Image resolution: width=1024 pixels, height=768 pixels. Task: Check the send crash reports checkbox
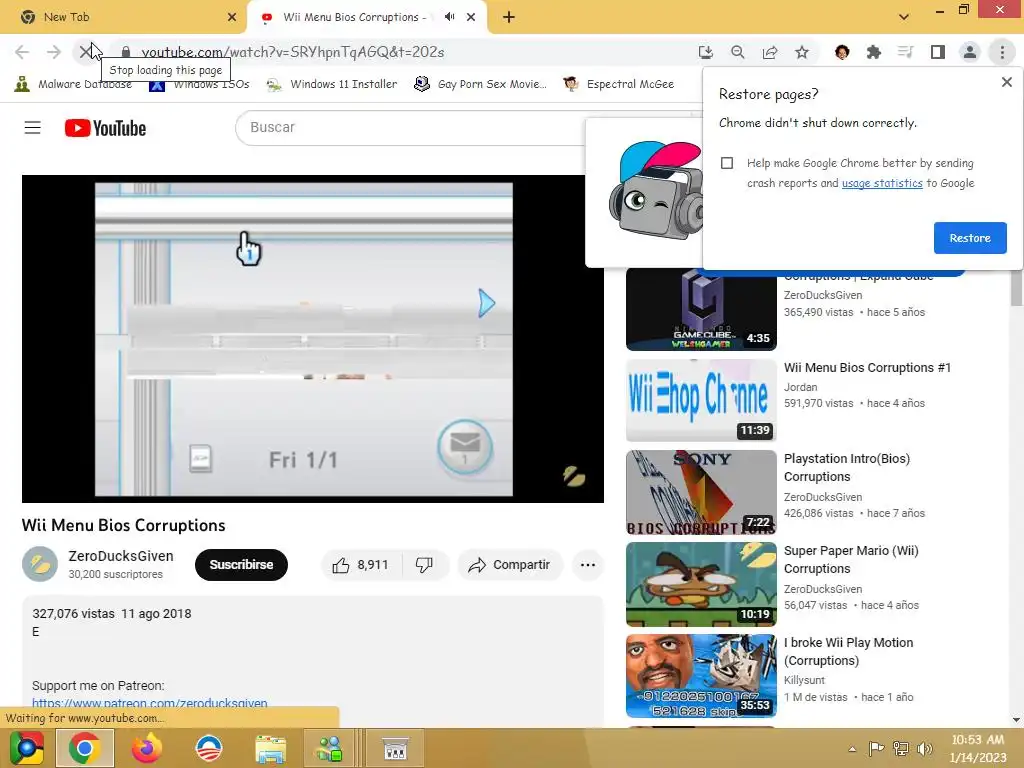727,163
